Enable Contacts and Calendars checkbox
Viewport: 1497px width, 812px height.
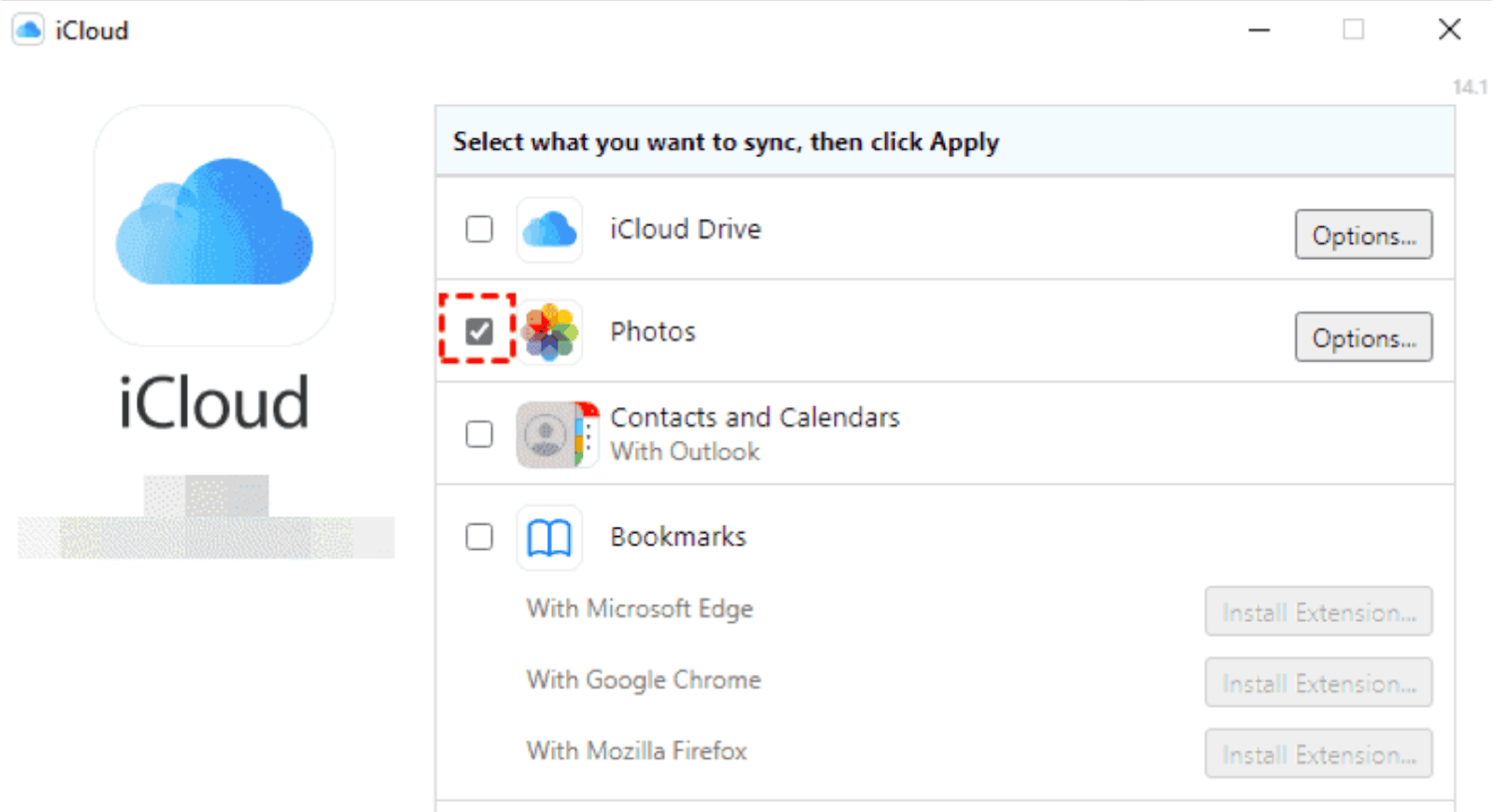[479, 434]
